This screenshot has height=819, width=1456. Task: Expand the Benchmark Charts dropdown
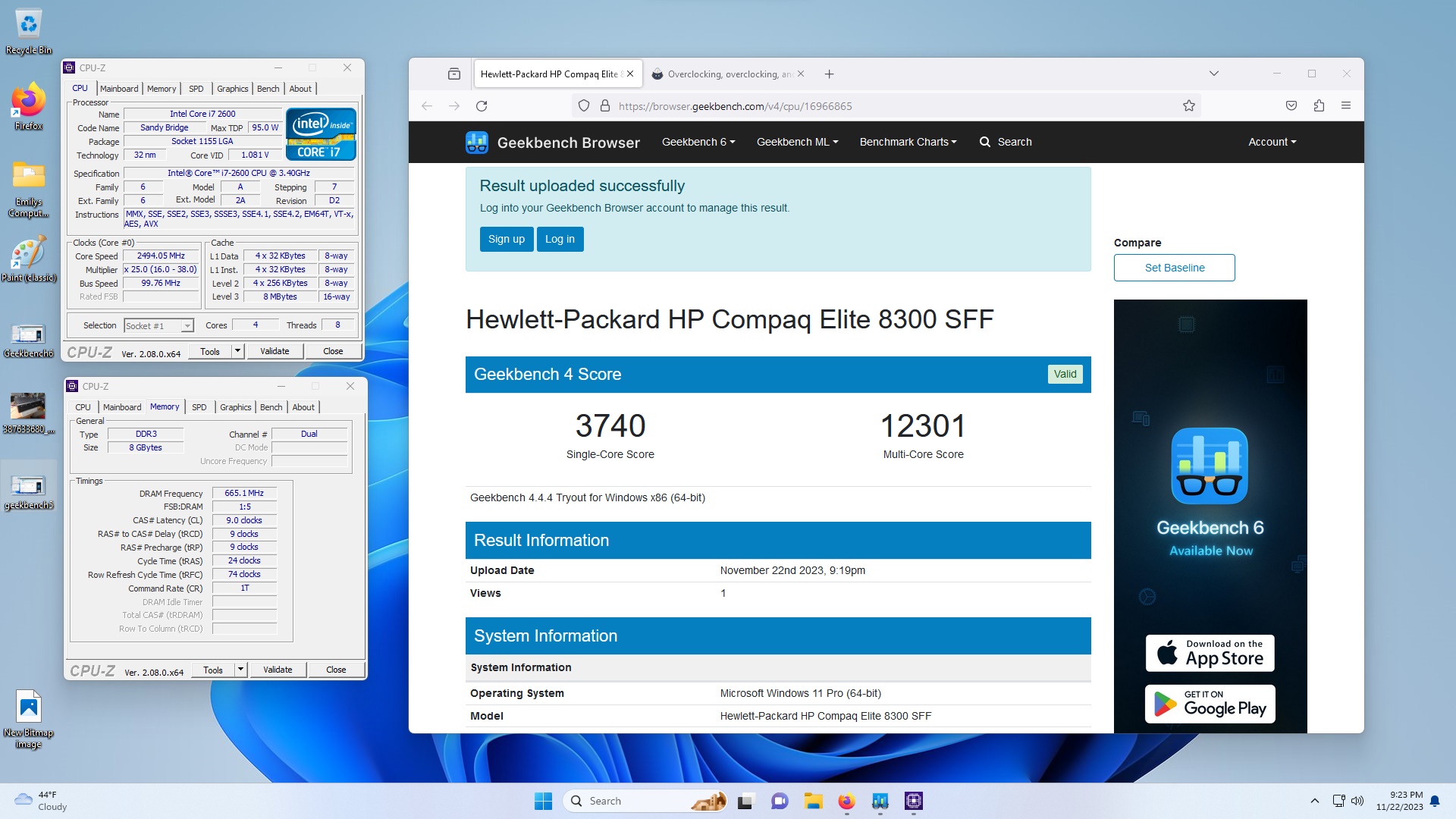click(x=908, y=142)
